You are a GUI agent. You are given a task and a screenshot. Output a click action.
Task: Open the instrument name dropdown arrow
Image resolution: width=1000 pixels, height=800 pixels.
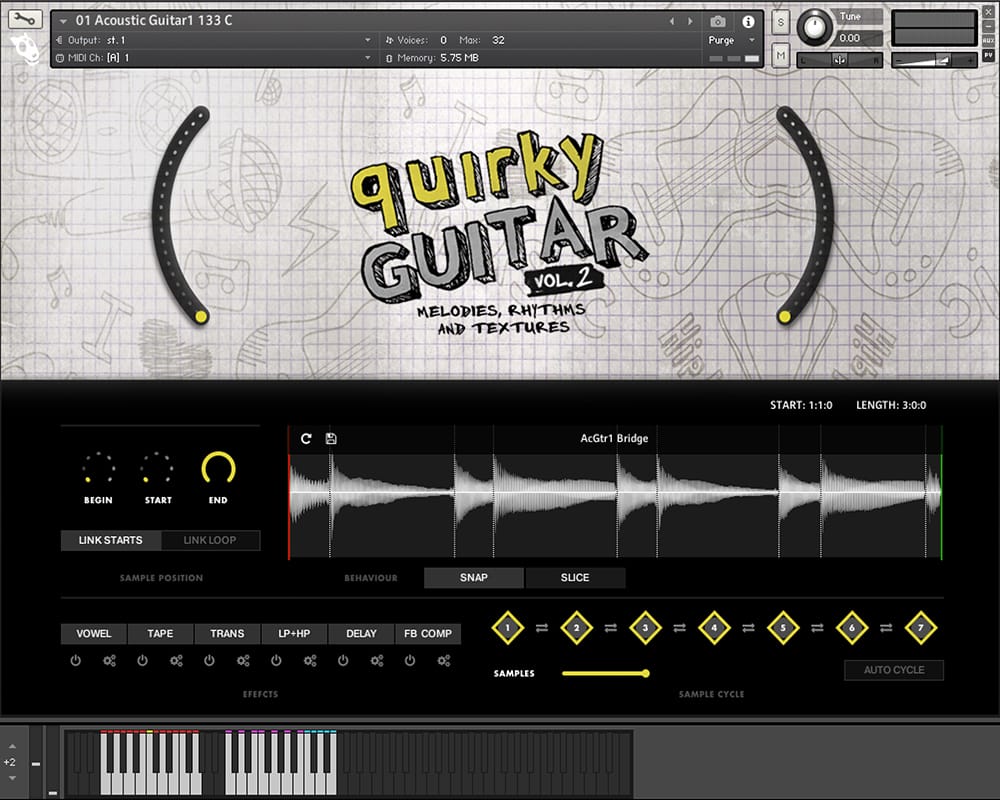click(64, 21)
